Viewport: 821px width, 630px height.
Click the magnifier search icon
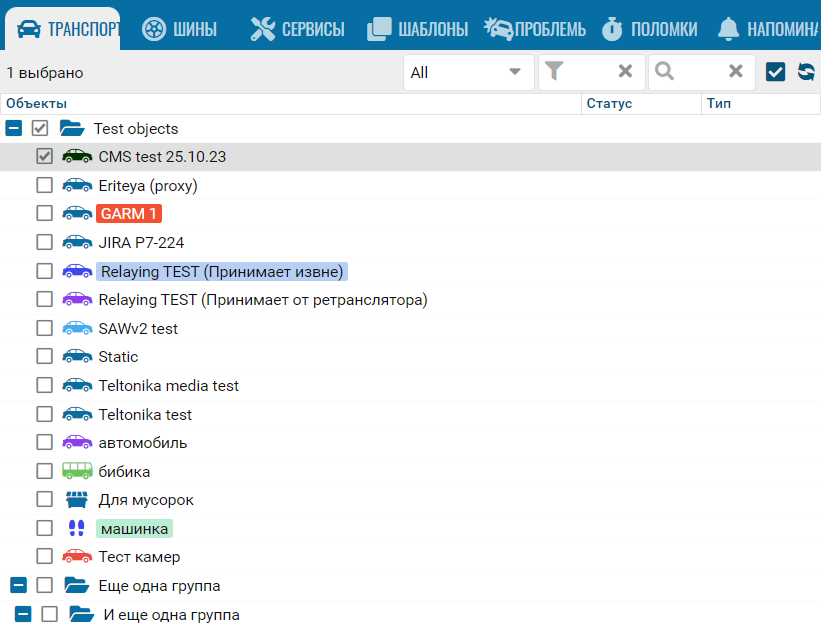tap(664, 71)
